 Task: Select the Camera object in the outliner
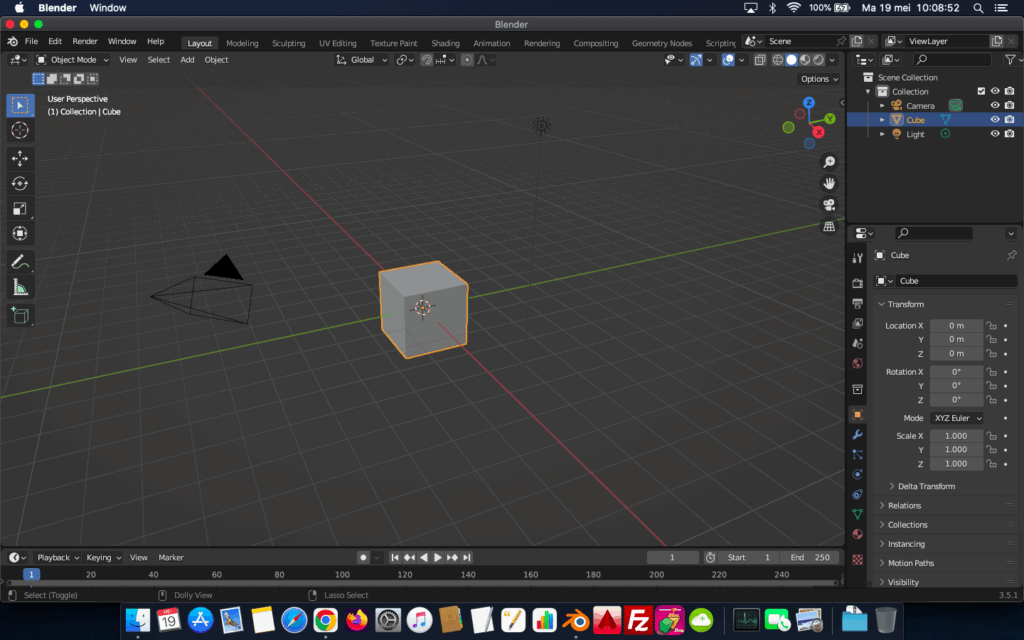[921, 104]
